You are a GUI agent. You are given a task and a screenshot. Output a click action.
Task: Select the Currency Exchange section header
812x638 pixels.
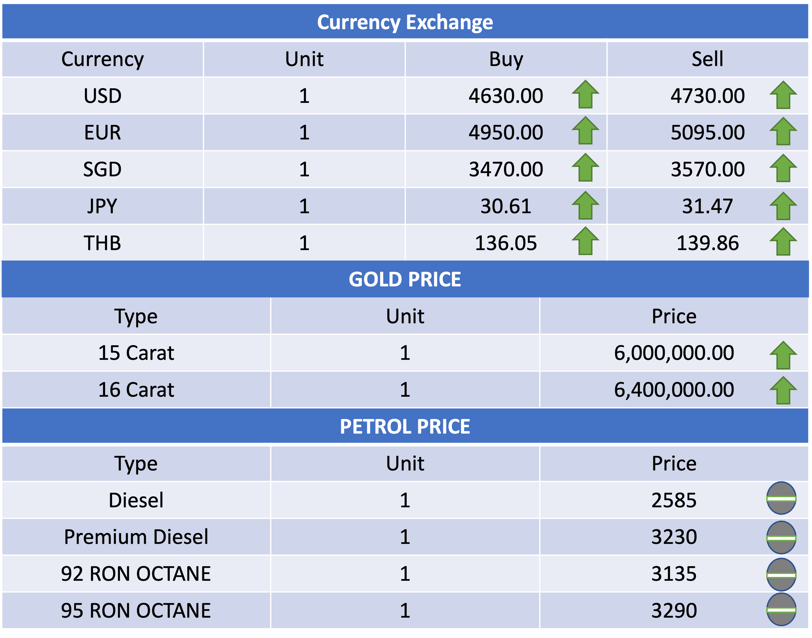pyautogui.click(x=405, y=22)
